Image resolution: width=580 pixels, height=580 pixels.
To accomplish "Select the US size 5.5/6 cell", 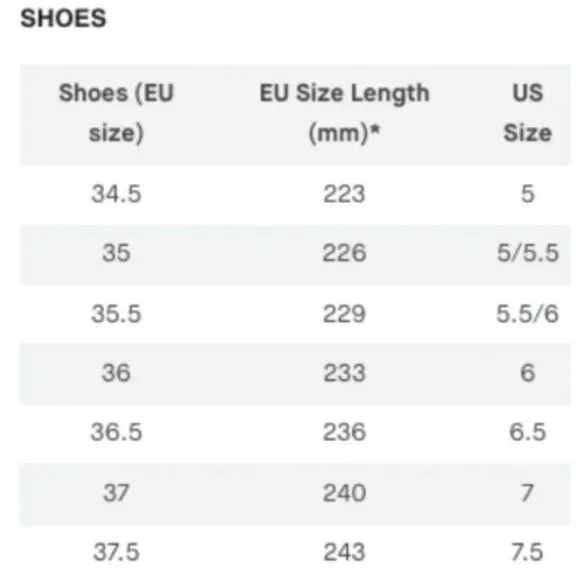I will point(527,314).
